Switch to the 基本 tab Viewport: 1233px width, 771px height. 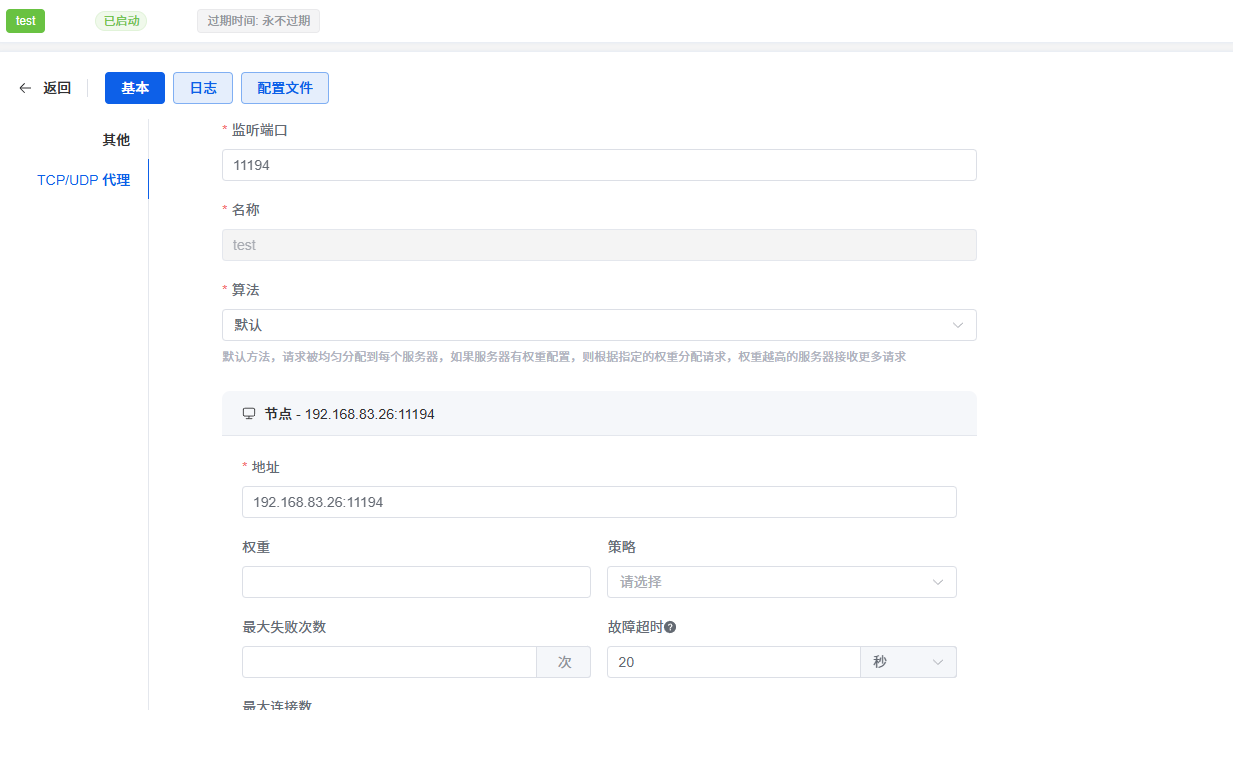tap(135, 88)
